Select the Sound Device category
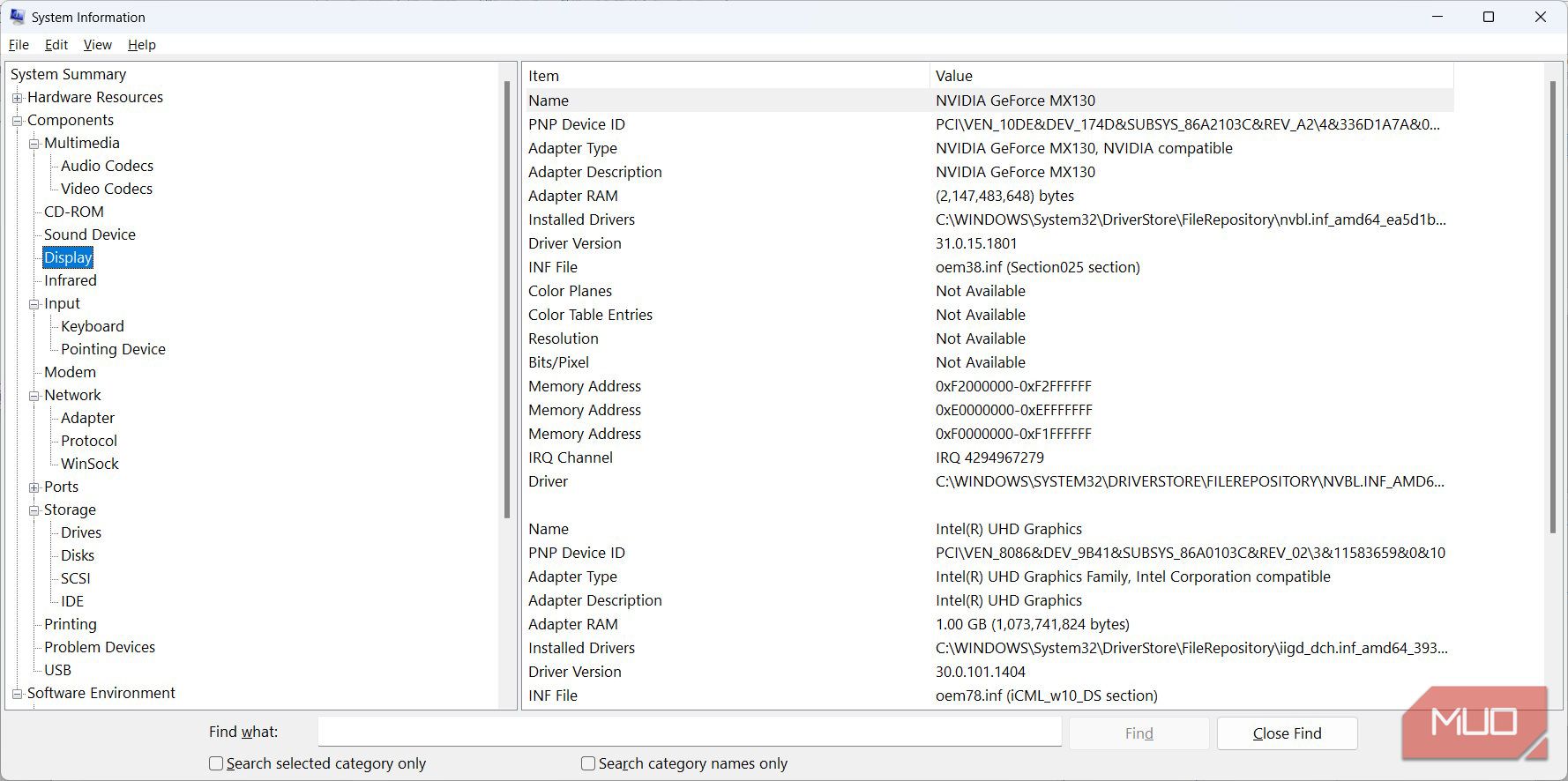Viewport: 1568px width, 781px height. click(90, 234)
